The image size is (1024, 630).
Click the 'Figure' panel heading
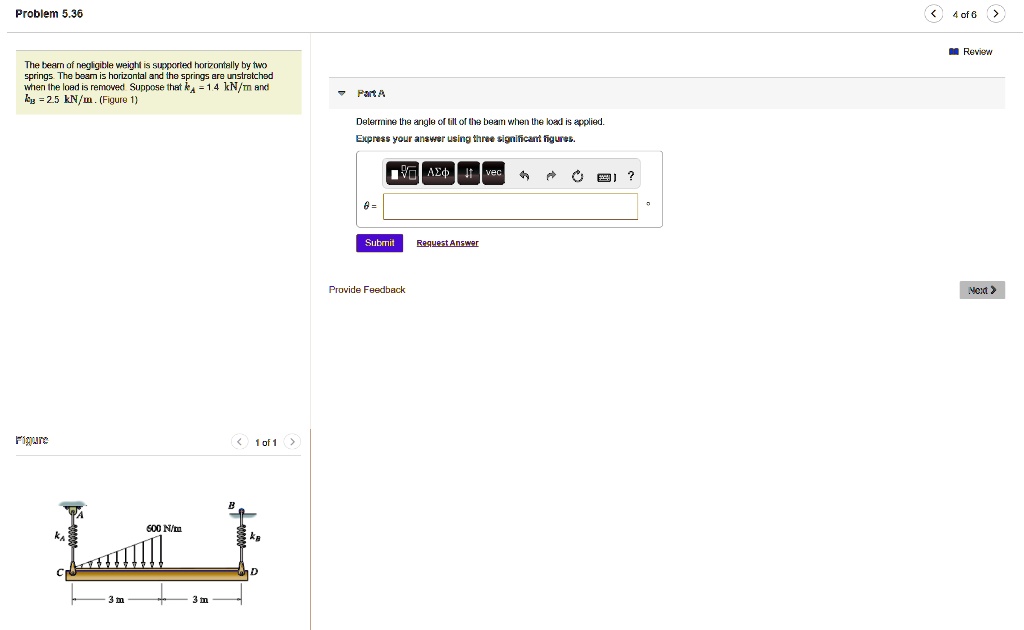(x=32, y=440)
